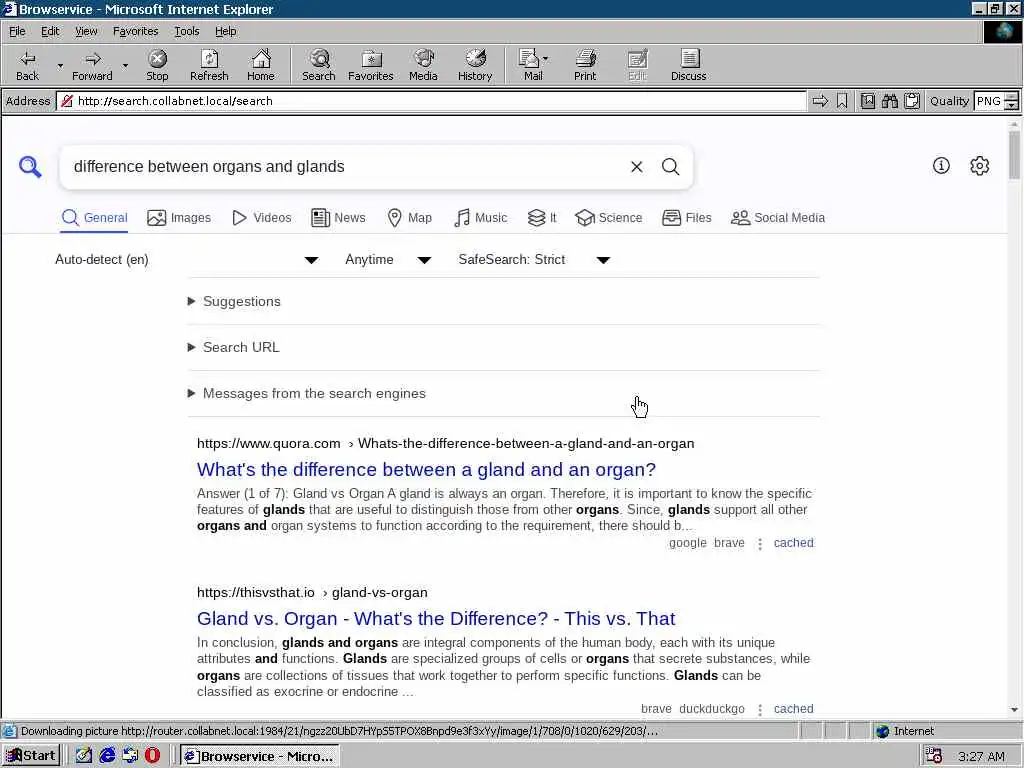Switch to the Science tab
Image resolution: width=1024 pixels, height=768 pixels.
tap(609, 218)
